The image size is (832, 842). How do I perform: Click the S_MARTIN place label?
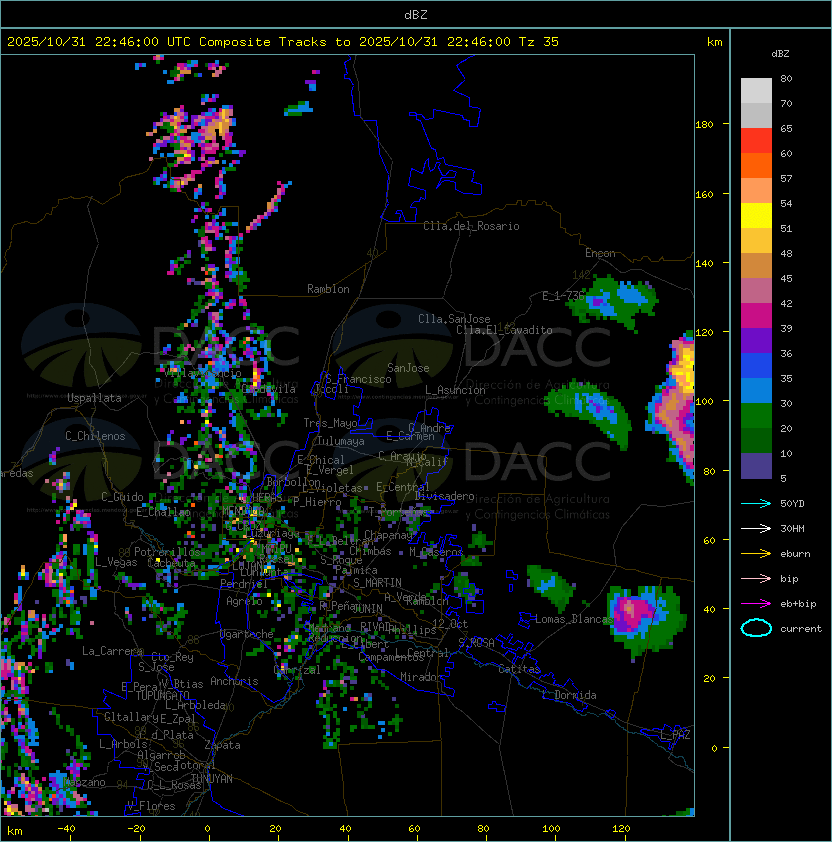377,583
